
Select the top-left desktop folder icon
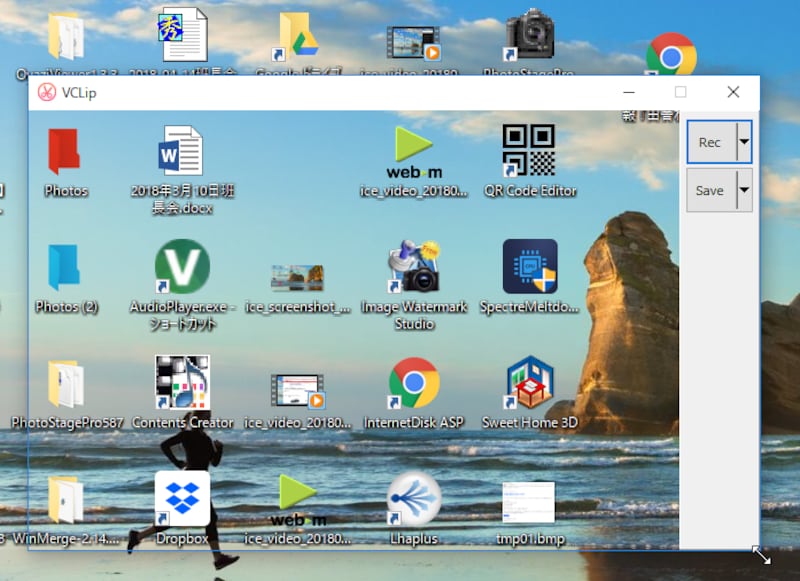(66, 36)
